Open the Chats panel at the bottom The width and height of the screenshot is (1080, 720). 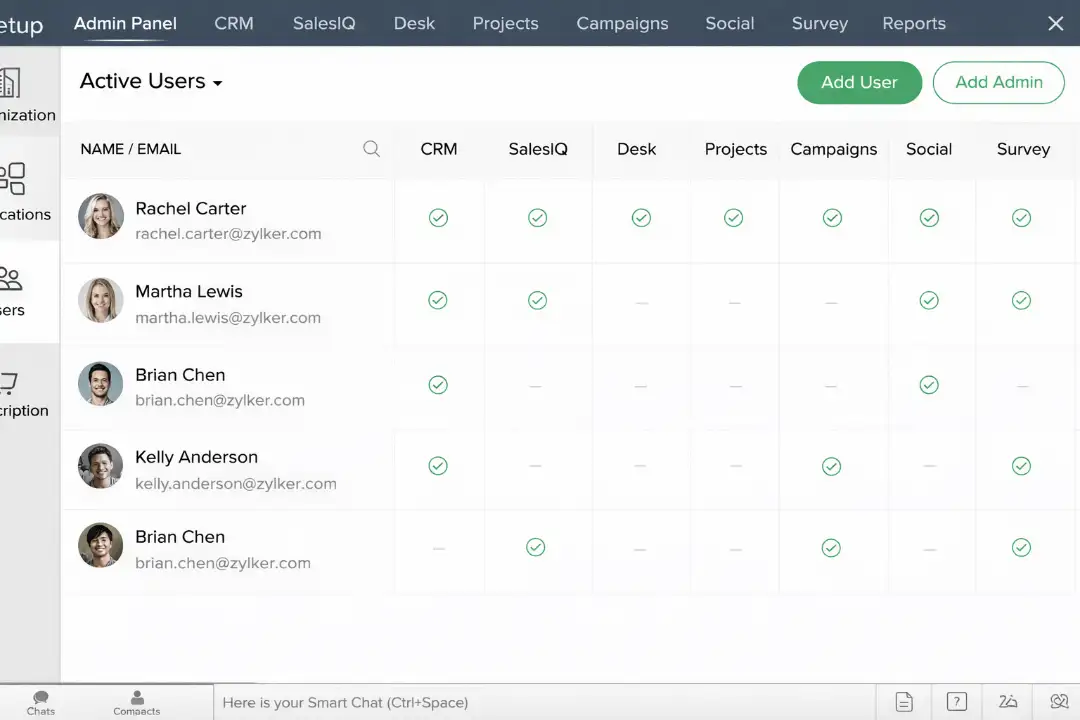point(40,700)
